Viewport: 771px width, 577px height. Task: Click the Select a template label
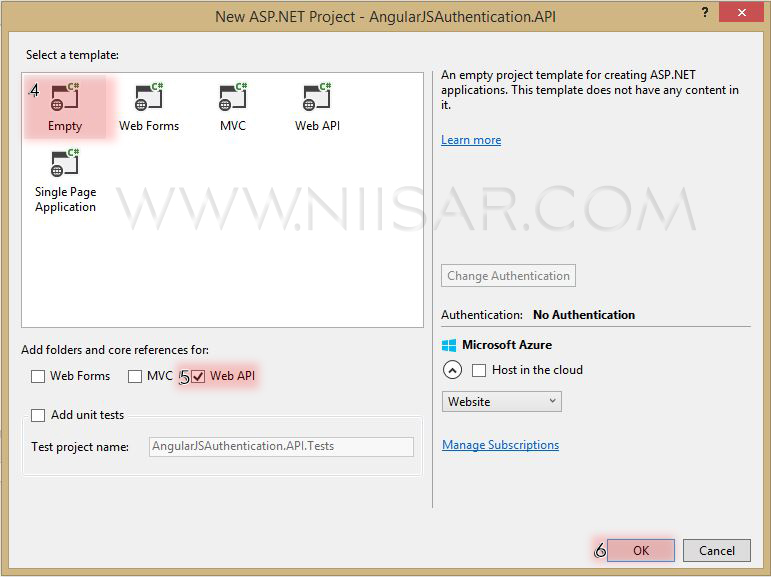[72, 55]
